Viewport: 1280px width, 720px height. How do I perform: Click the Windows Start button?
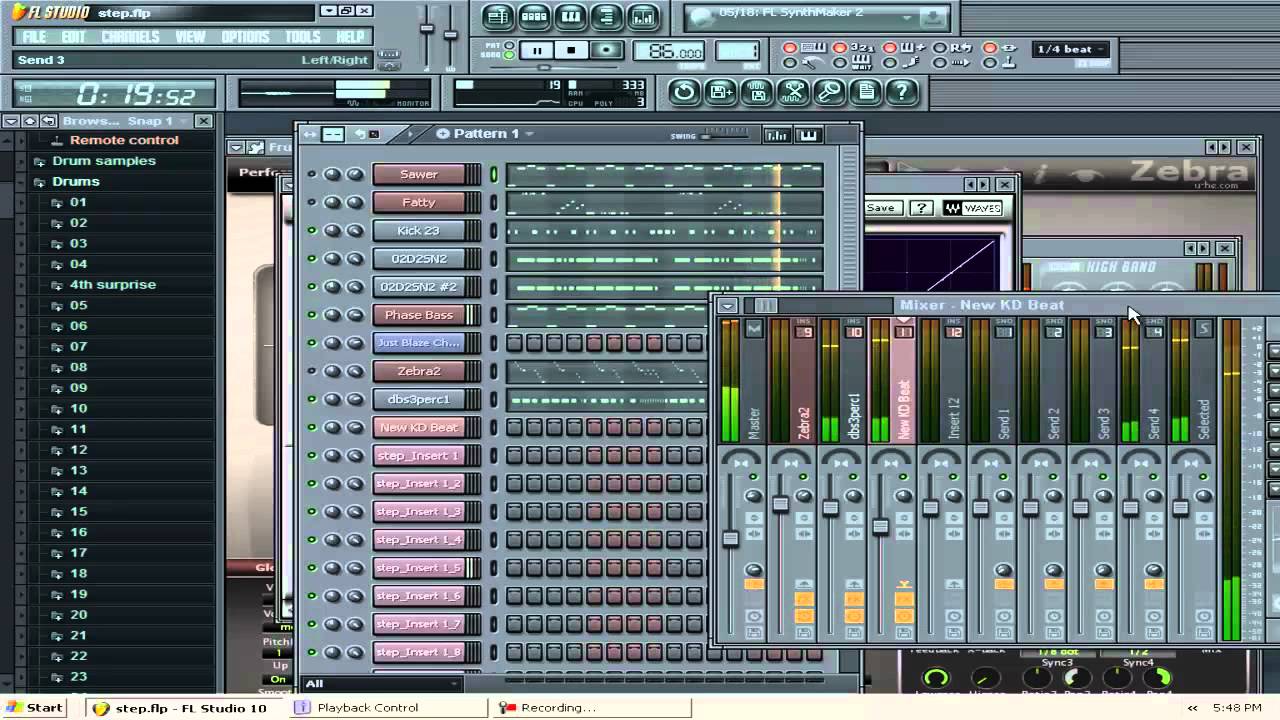click(36, 707)
